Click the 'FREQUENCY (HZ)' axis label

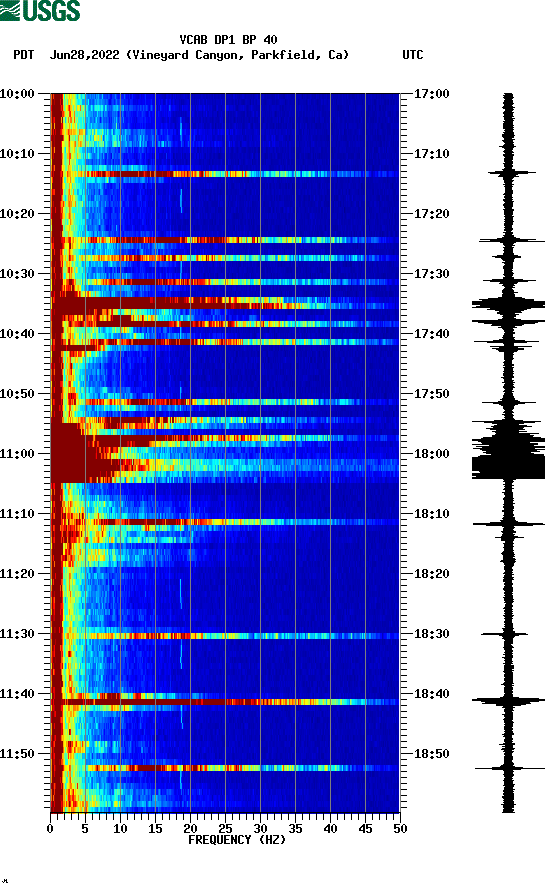[x=237, y=840]
